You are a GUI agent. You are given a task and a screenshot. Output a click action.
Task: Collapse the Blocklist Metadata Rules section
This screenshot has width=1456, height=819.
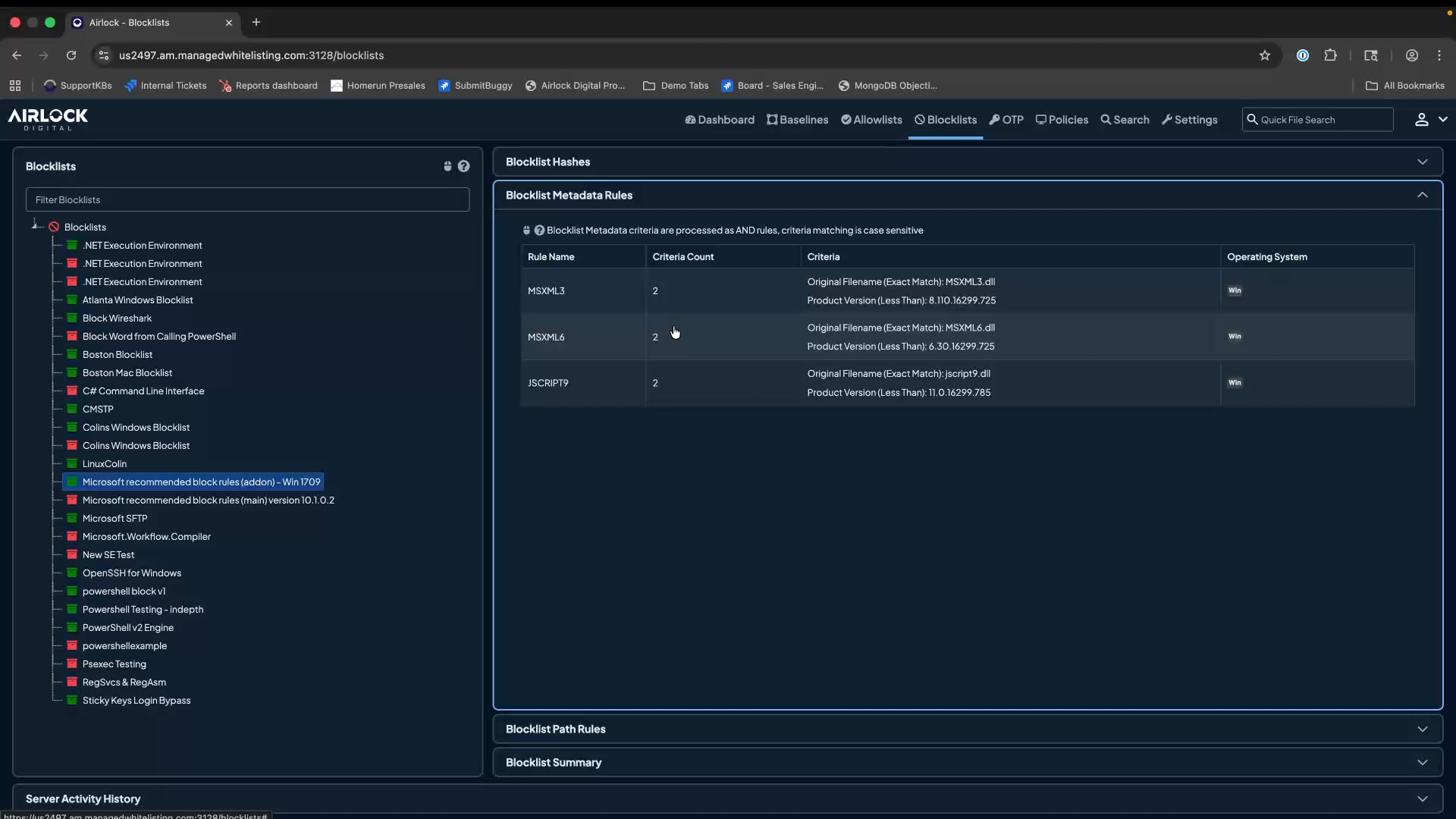(x=1423, y=195)
